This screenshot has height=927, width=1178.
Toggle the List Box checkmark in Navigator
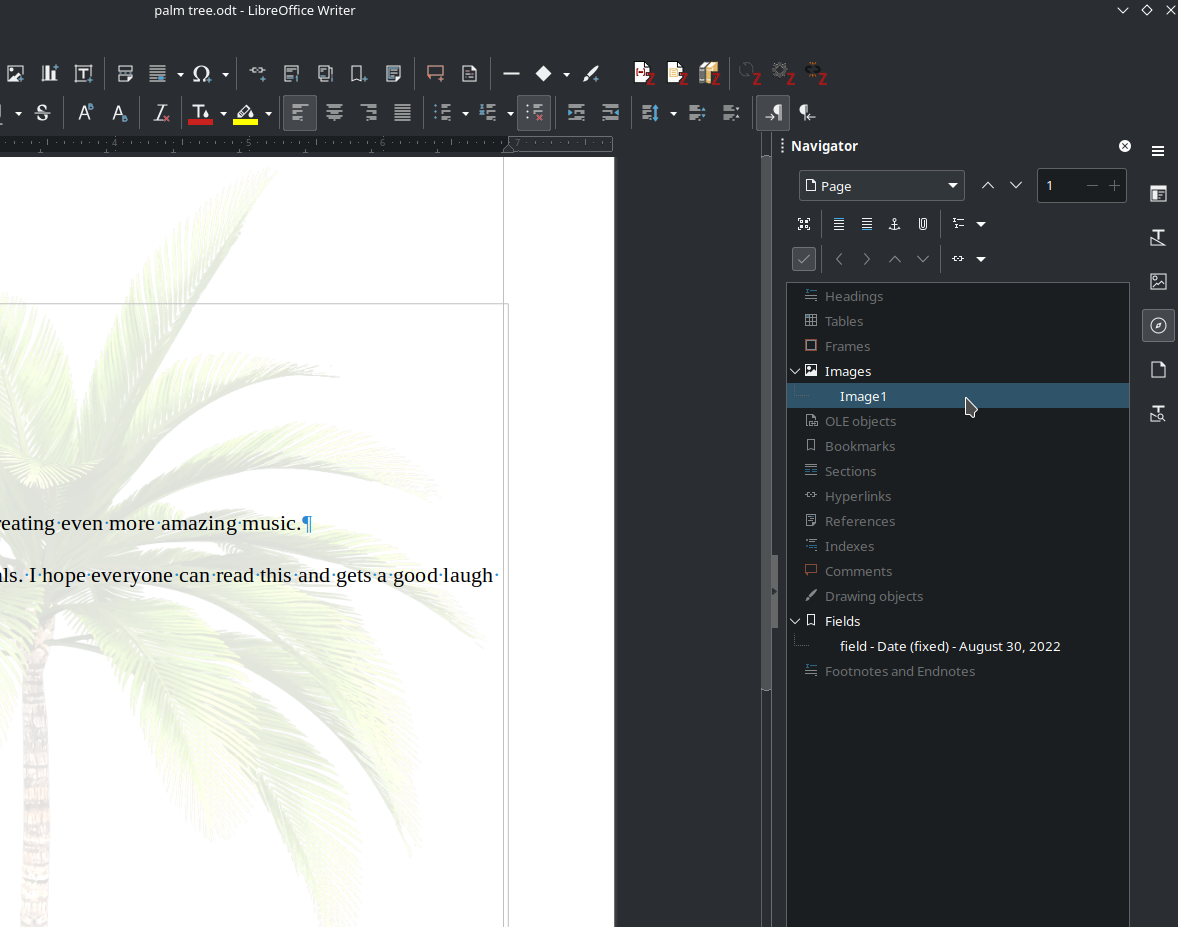click(804, 258)
